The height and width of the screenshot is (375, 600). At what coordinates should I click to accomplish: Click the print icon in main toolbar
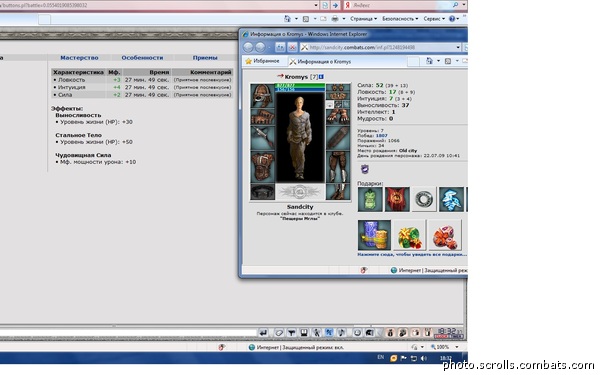tap(335, 19)
